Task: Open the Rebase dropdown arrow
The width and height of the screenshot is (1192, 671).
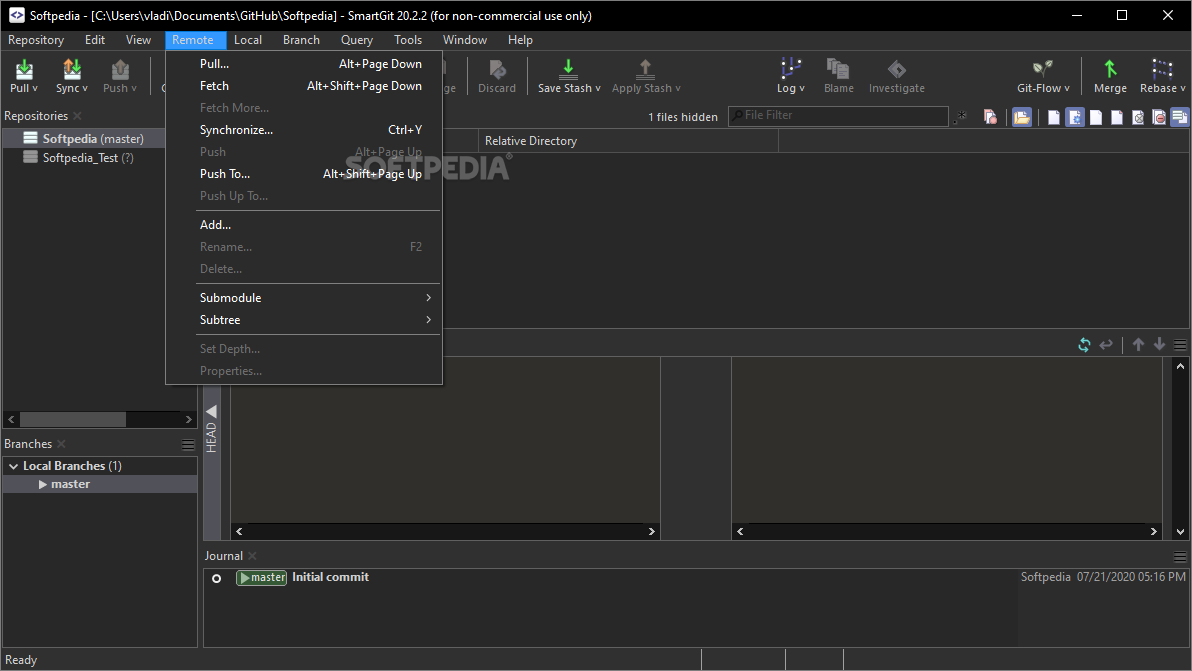Action: [1183, 89]
